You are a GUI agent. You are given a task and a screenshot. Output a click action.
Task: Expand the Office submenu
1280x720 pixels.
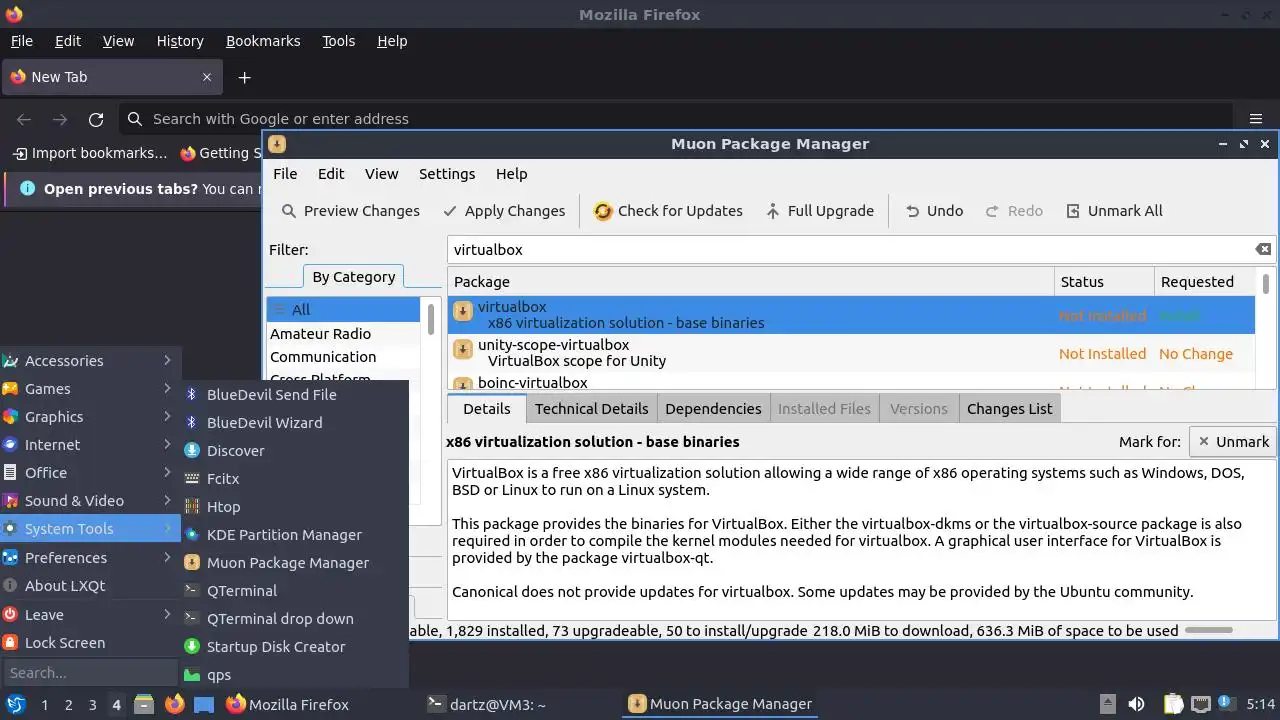(x=90, y=473)
